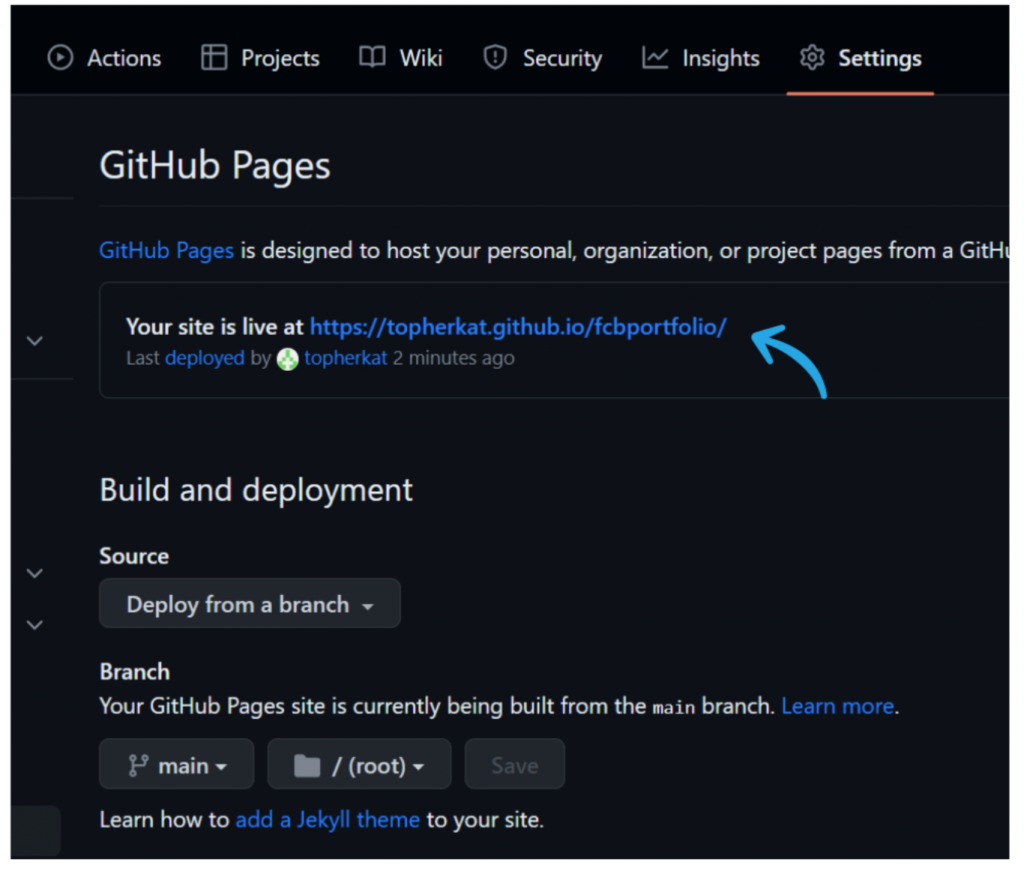Click the GitHub Pages heading
1024x871 pixels.
[x=215, y=165]
